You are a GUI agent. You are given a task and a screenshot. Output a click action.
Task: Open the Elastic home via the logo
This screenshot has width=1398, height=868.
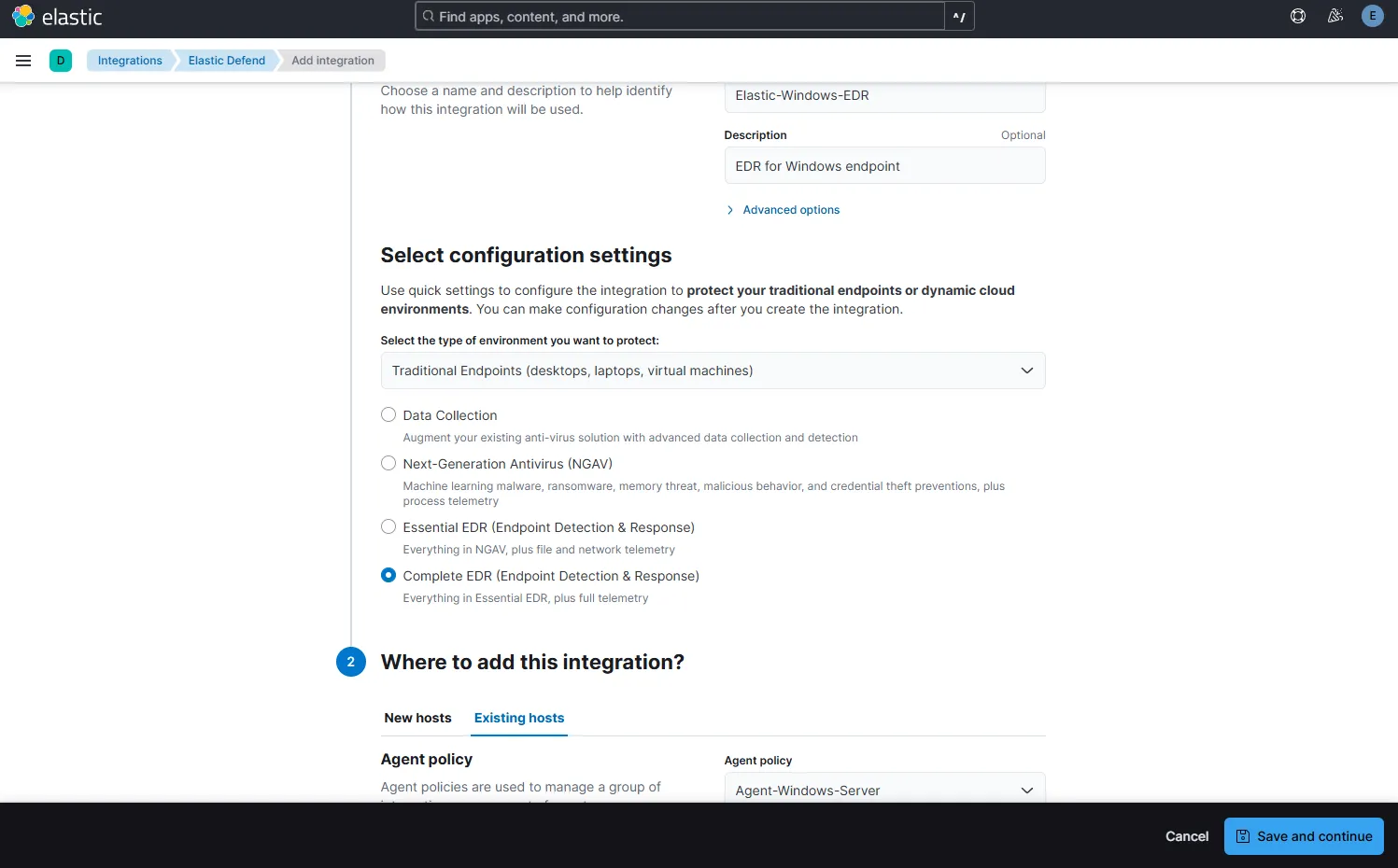click(x=56, y=16)
